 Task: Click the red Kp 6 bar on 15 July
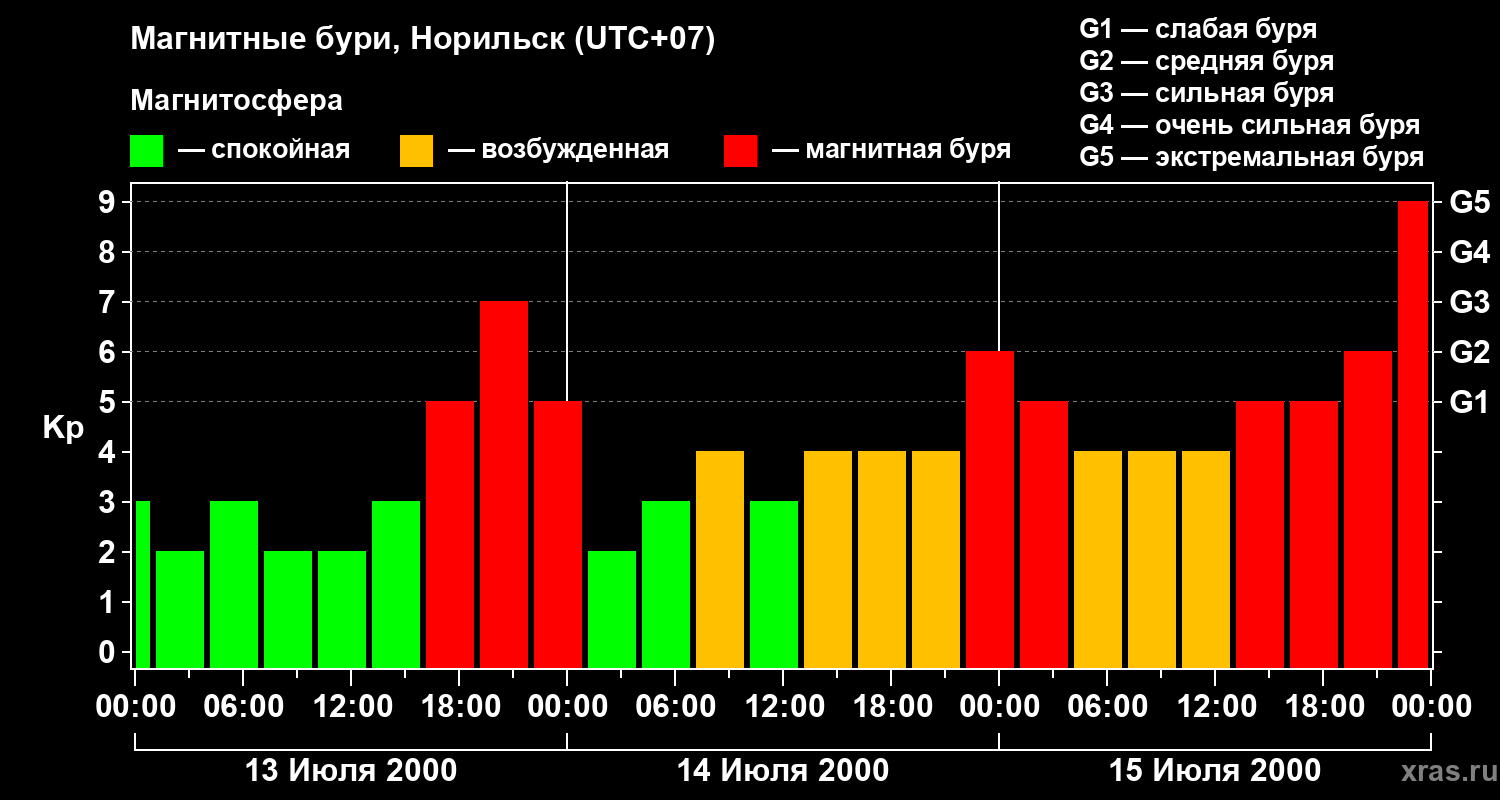(1368, 510)
